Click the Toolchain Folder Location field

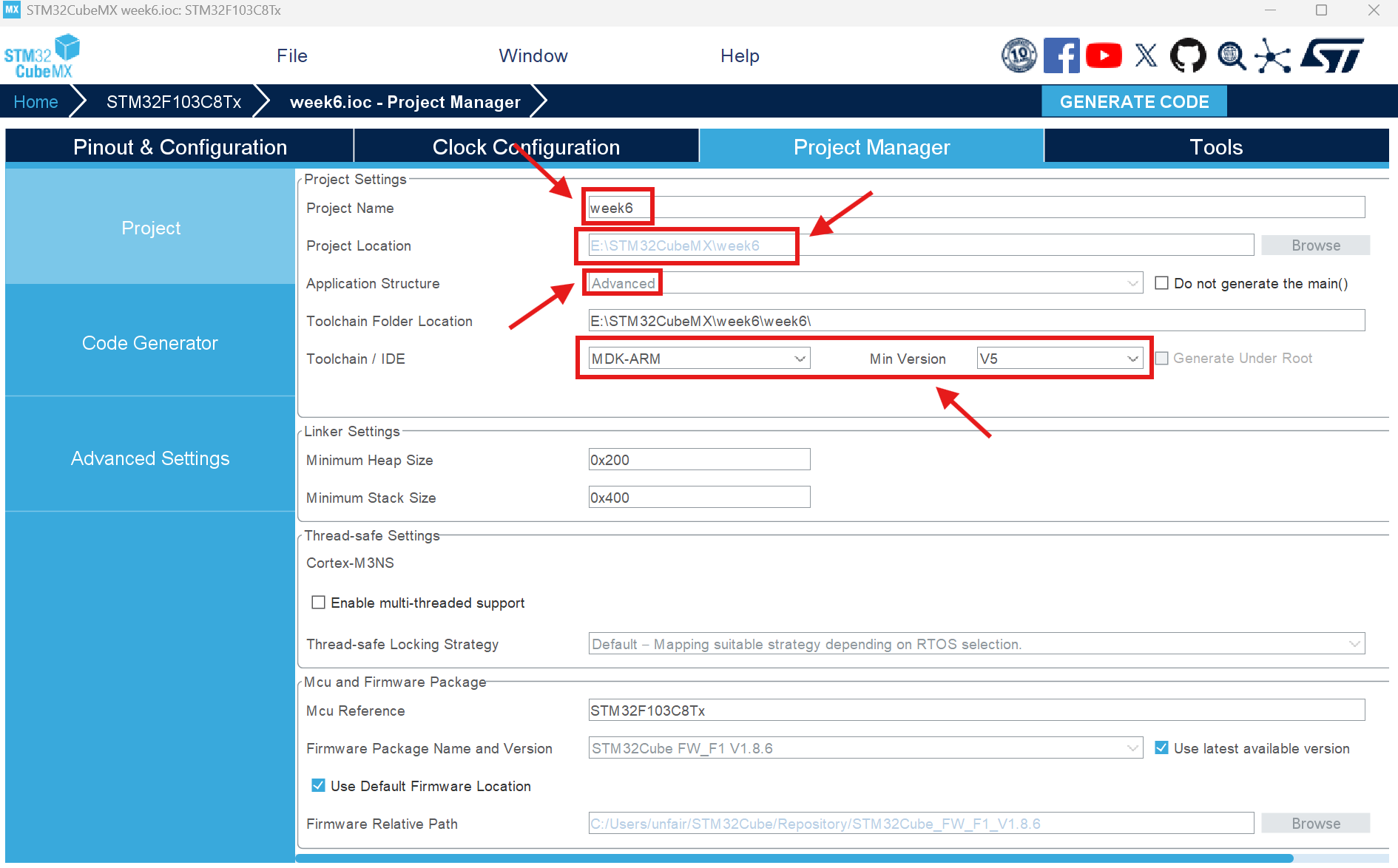pos(976,321)
